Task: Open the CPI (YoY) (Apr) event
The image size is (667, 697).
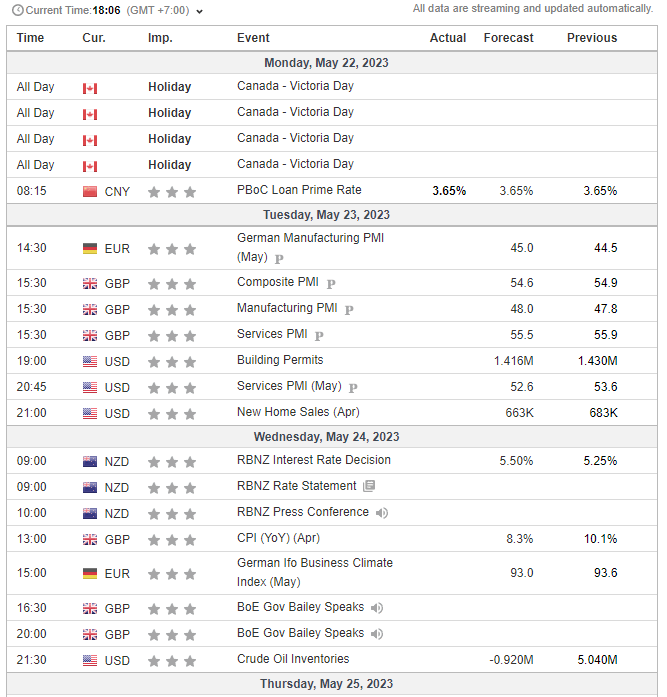Action: tap(277, 538)
